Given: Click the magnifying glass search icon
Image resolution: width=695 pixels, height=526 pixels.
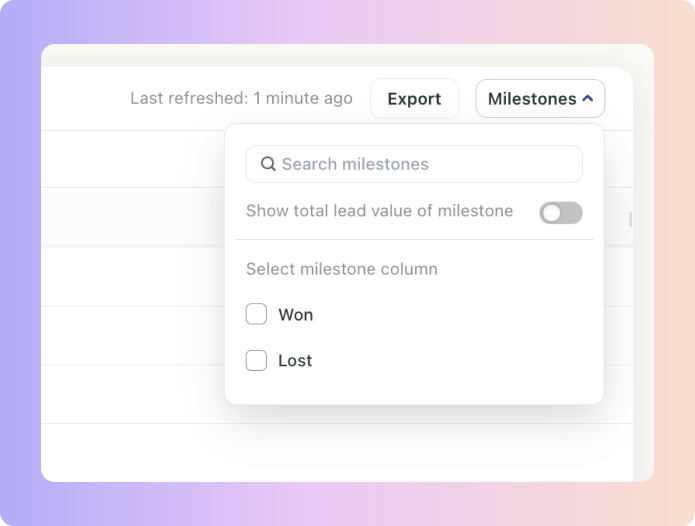Looking at the screenshot, I should pyautogui.click(x=268, y=164).
